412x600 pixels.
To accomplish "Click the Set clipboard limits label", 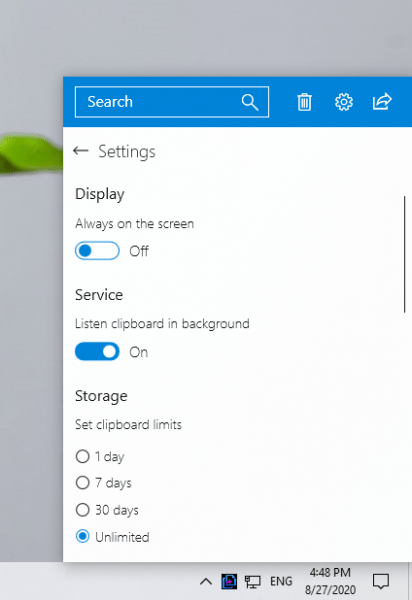I will coord(129,425).
